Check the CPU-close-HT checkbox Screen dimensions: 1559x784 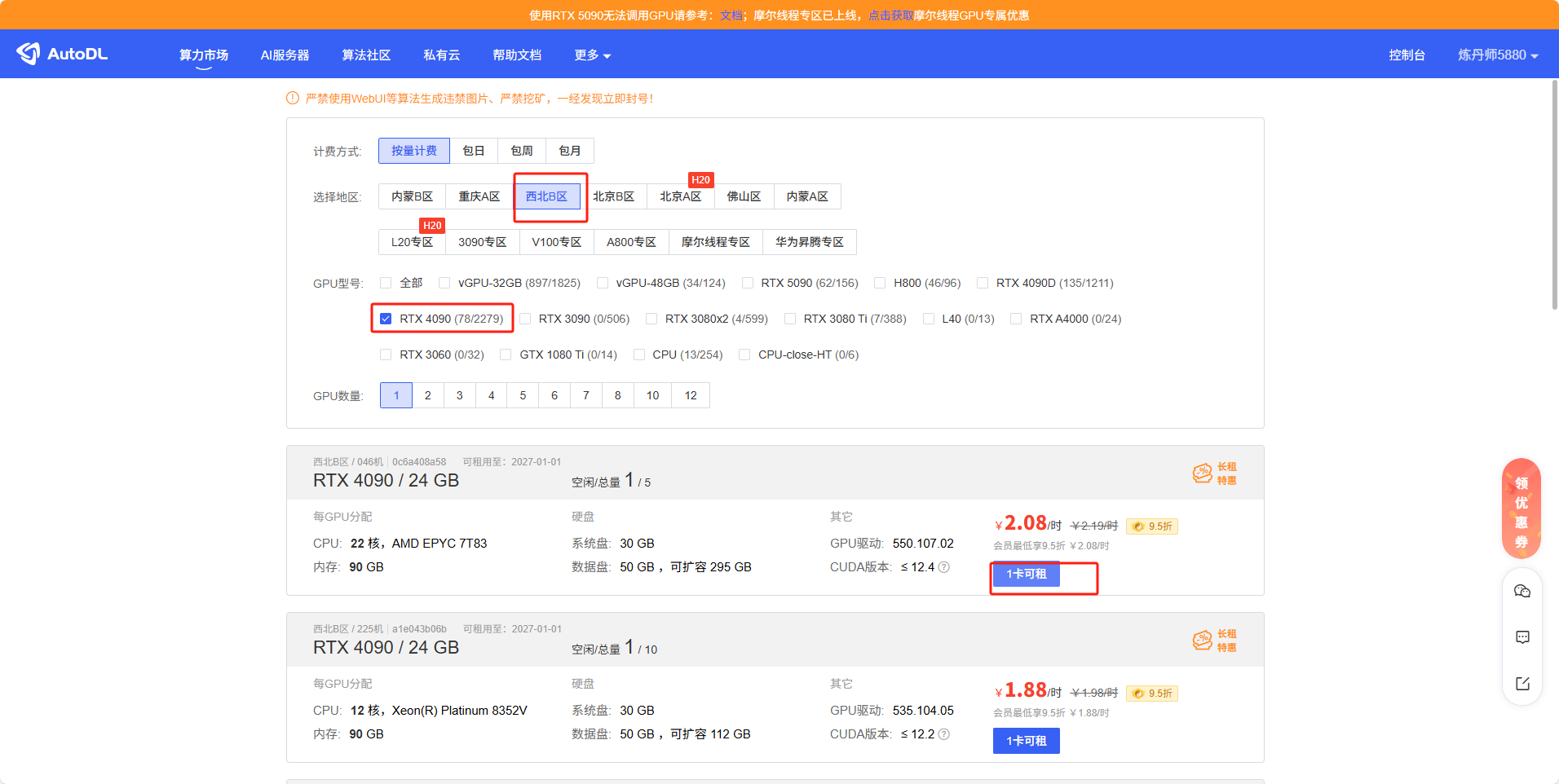[x=744, y=355]
